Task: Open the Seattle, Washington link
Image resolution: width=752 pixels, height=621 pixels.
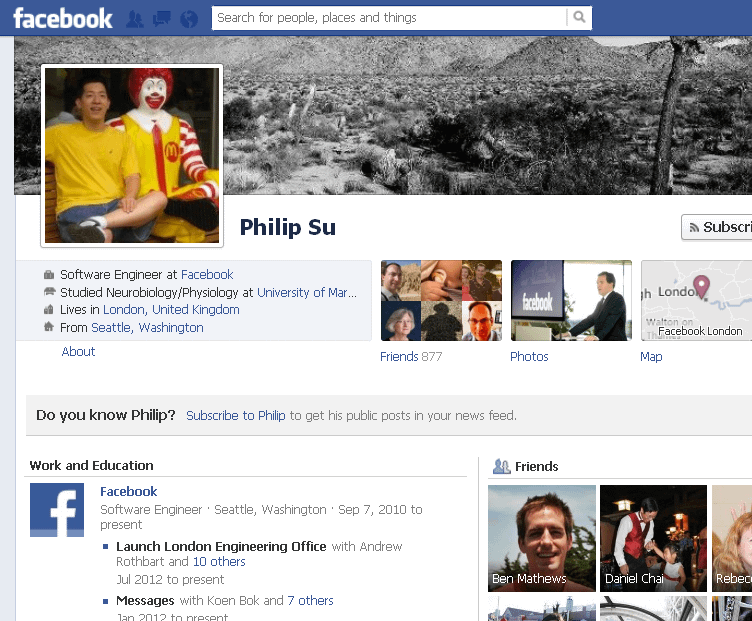Action: click(147, 328)
